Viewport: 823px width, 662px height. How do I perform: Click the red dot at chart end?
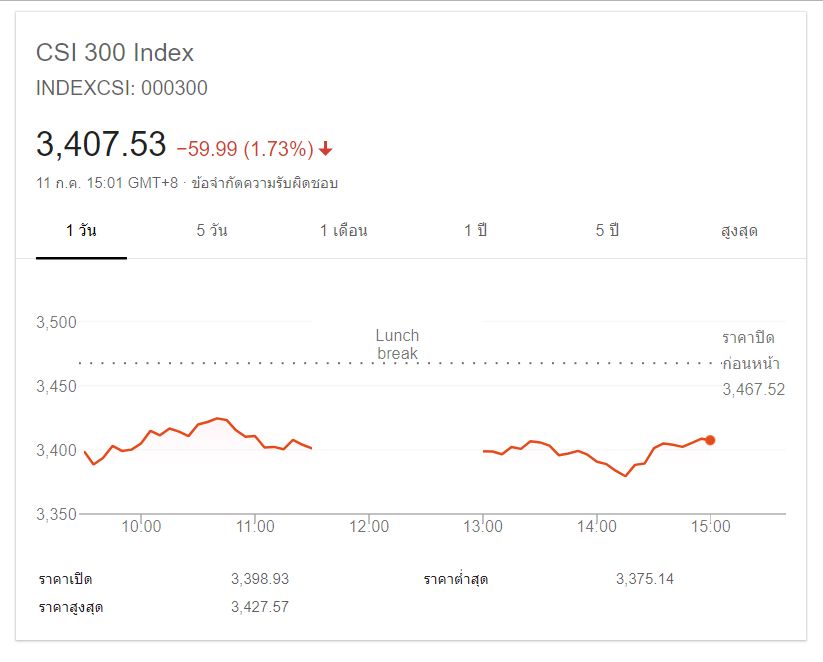click(710, 440)
